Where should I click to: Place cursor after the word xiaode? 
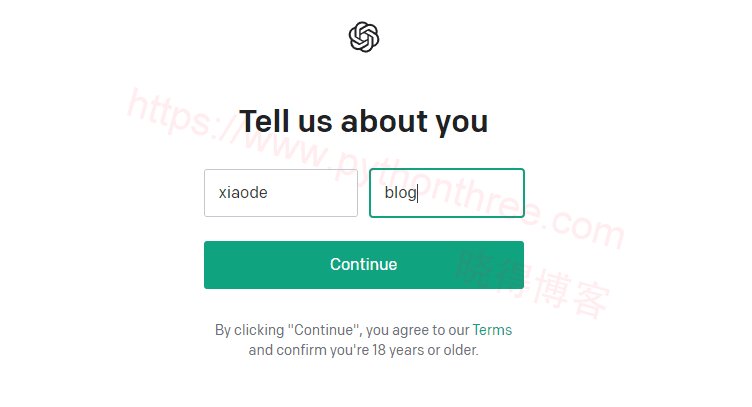coord(269,193)
